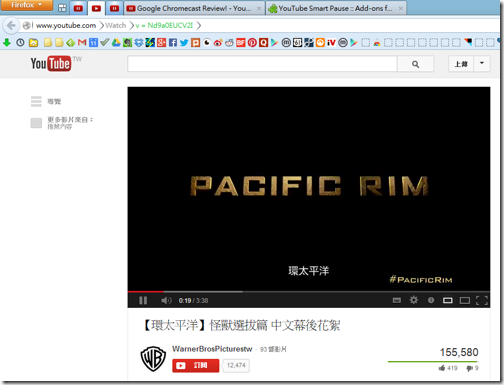
Task: Open the Twitter bird bookmark icon
Action: point(184,42)
